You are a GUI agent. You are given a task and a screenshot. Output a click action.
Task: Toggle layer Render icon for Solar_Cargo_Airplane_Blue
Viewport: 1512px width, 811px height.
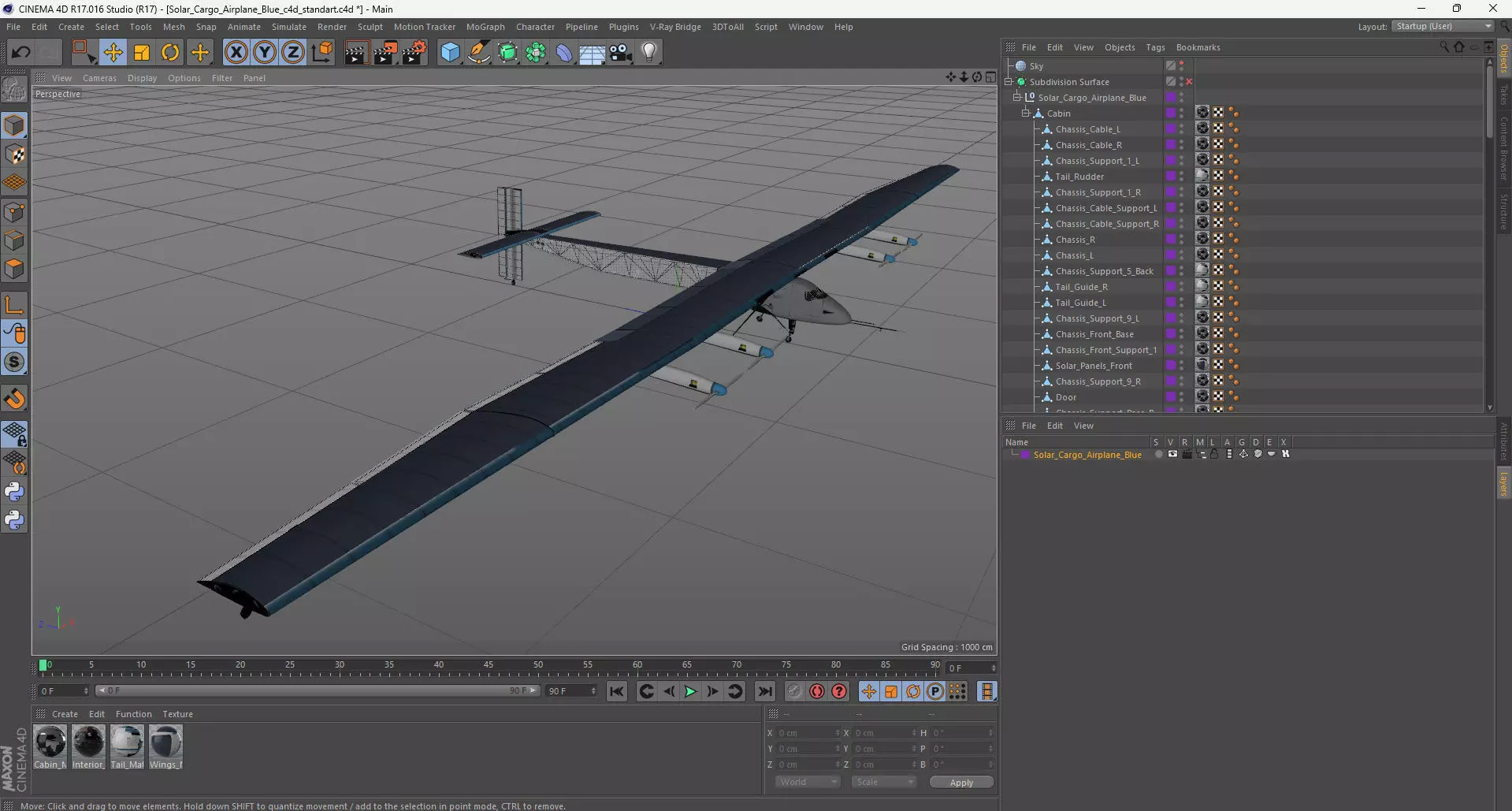tap(1187, 454)
